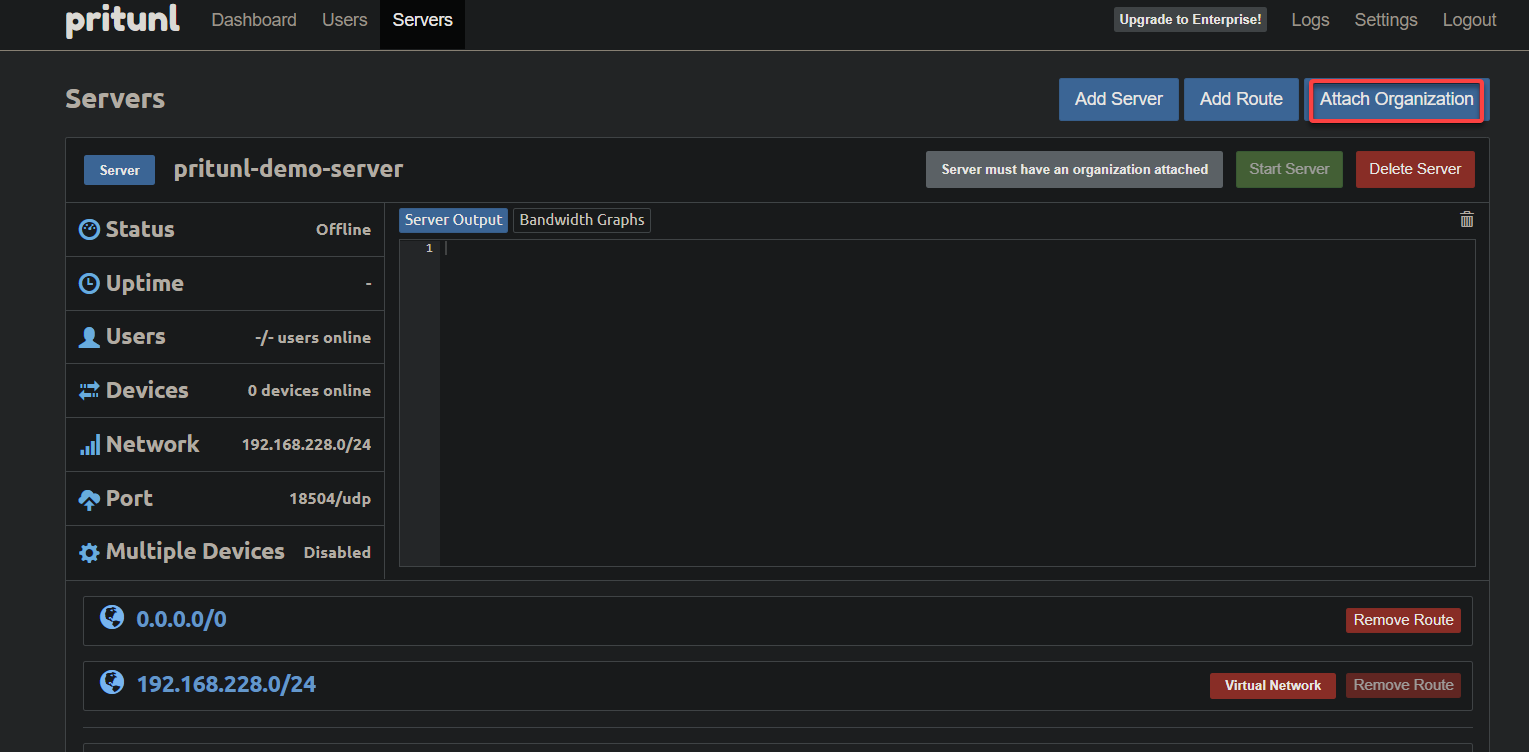This screenshot has height=752, width=1529.
Task: Click the Servers page heading
Action: (x=115, y=99)
